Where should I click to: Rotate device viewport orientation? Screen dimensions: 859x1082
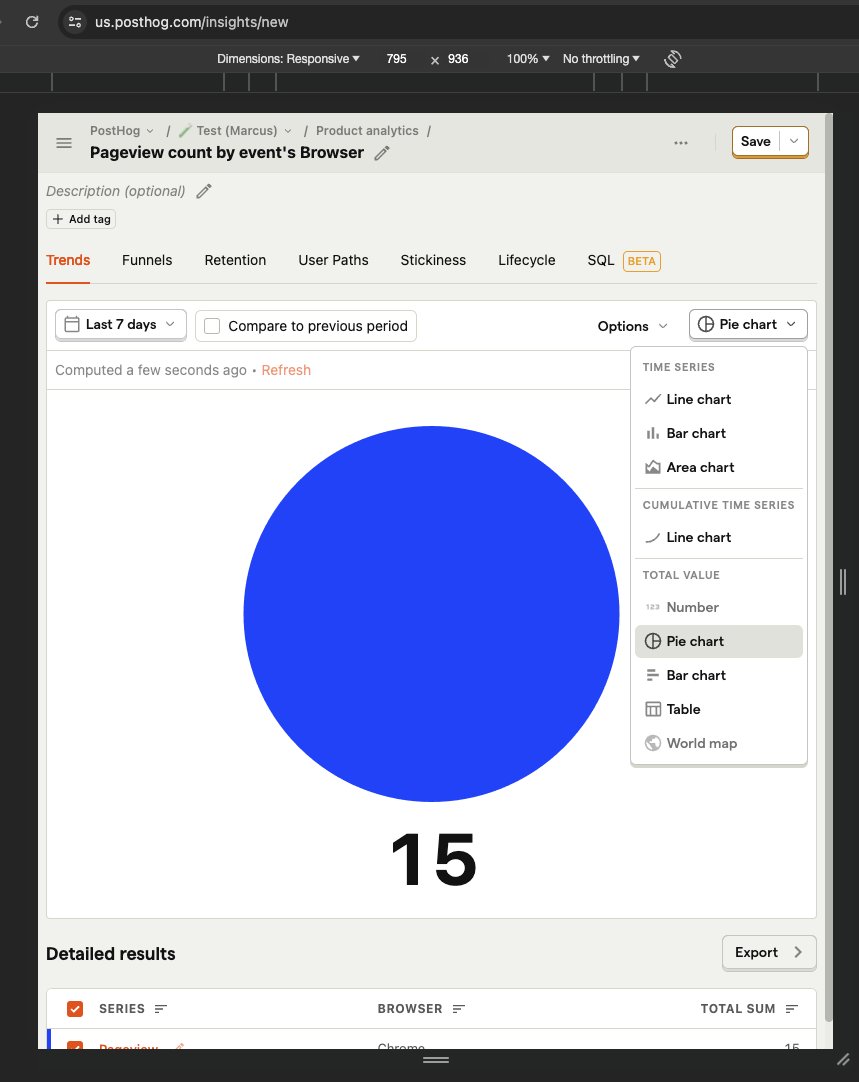673,59
